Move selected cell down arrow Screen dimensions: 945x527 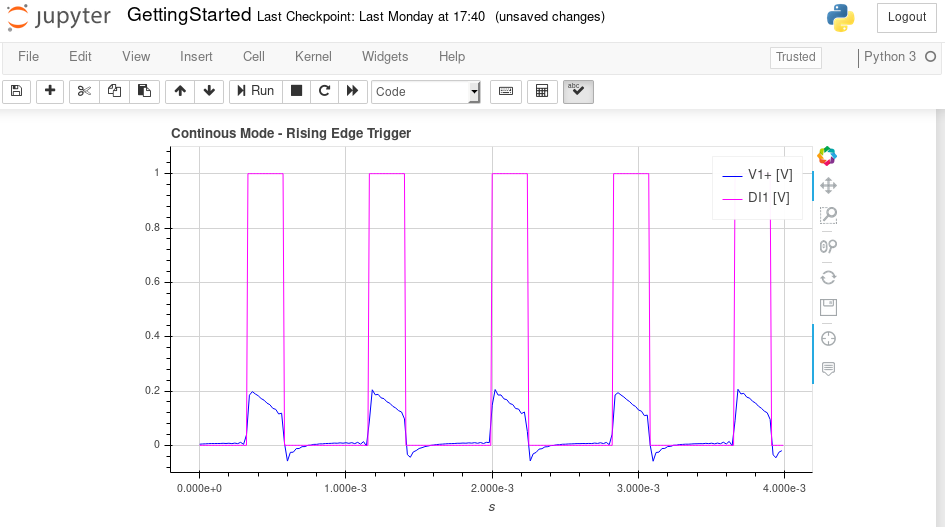[x=209, y=92]
